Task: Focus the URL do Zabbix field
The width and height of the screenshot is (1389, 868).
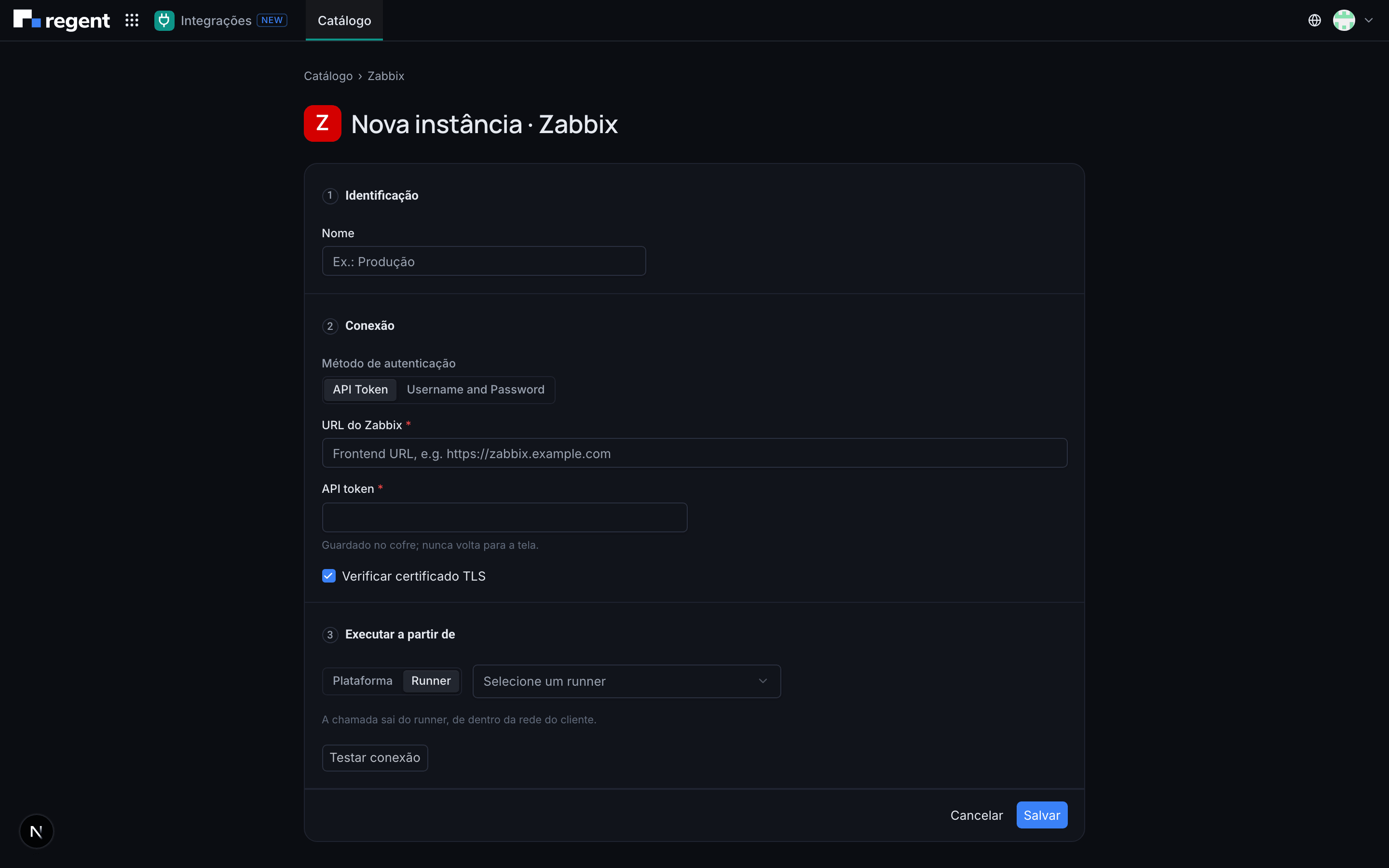Action: tap(694, 453)
